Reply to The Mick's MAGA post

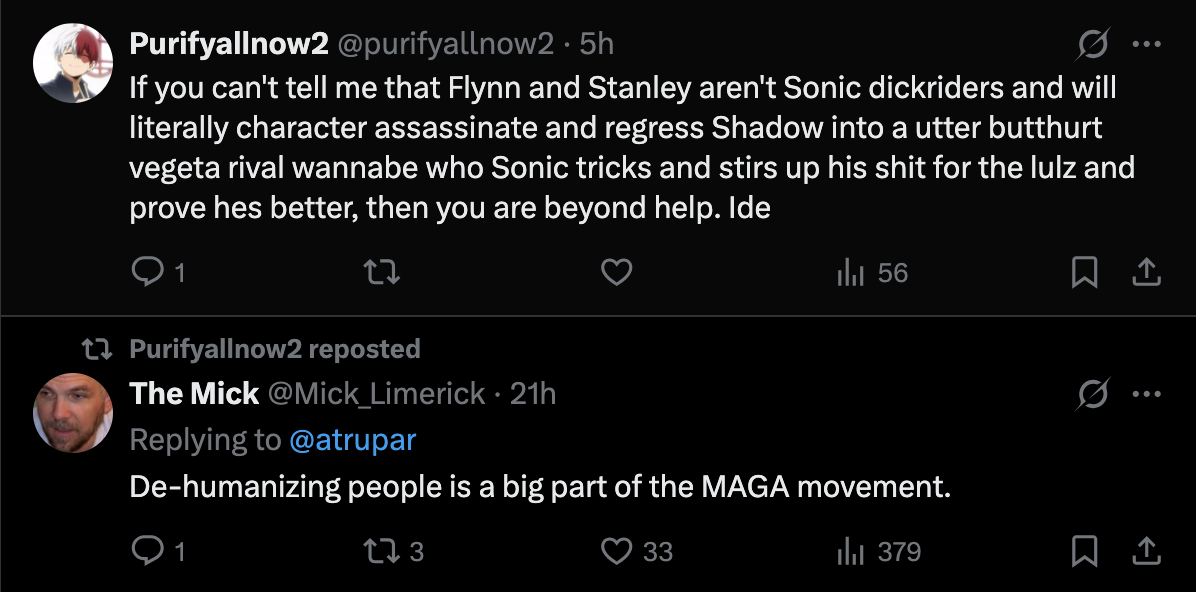[x=147, y=551]
